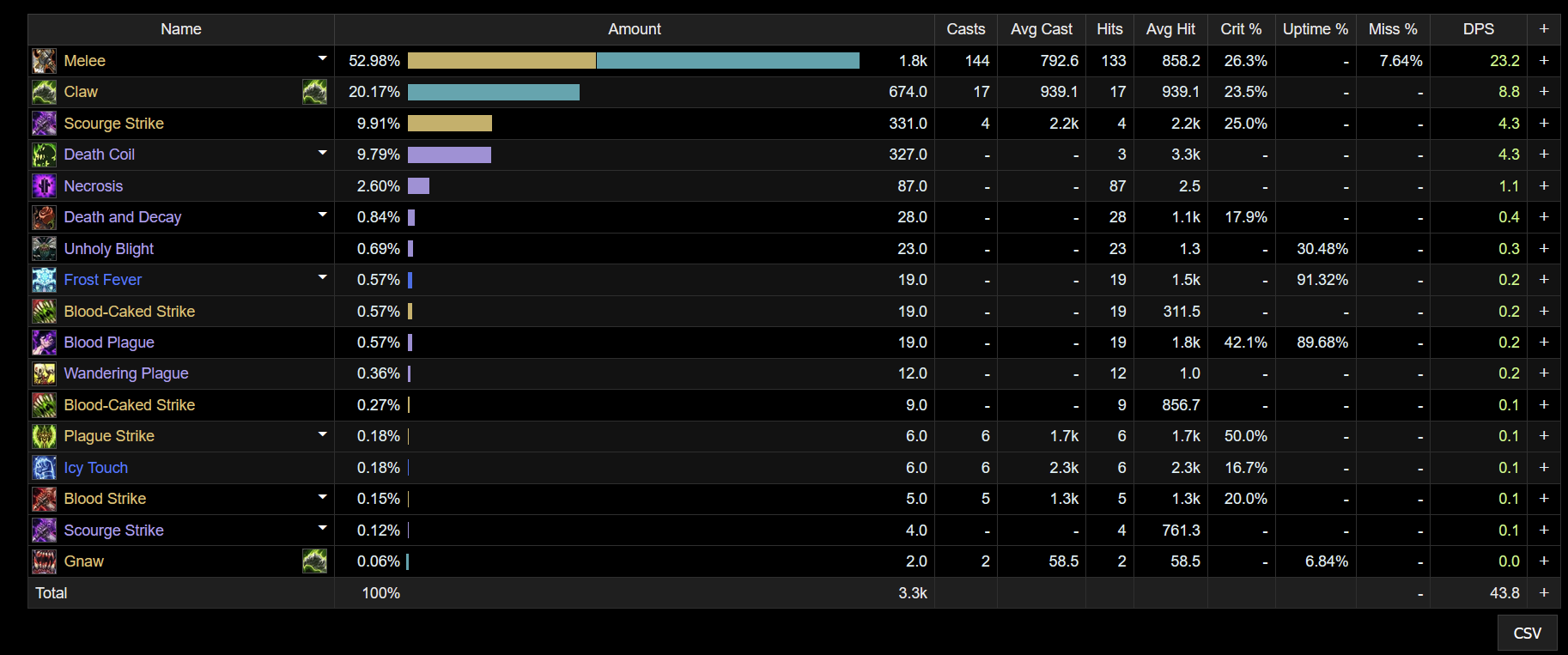
Task: Click the Claw teal amount bar
Action: (494, 92)
